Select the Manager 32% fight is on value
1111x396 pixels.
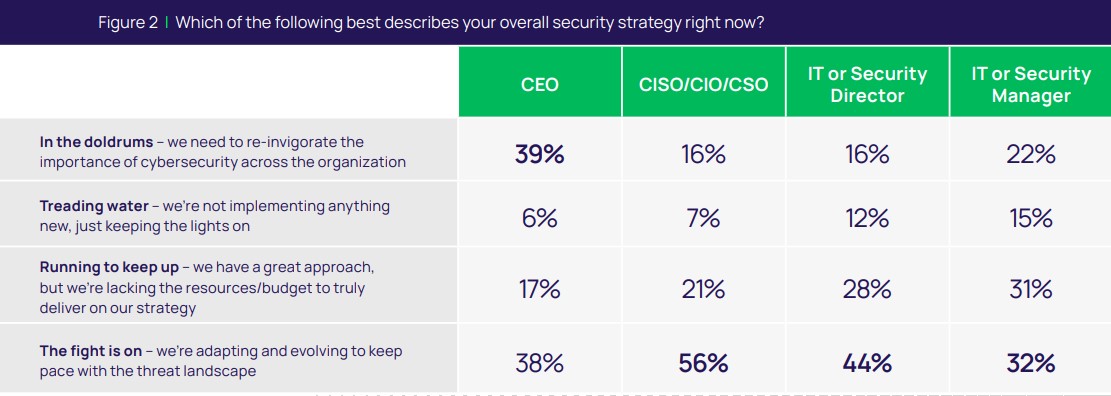coord(1031,363)
